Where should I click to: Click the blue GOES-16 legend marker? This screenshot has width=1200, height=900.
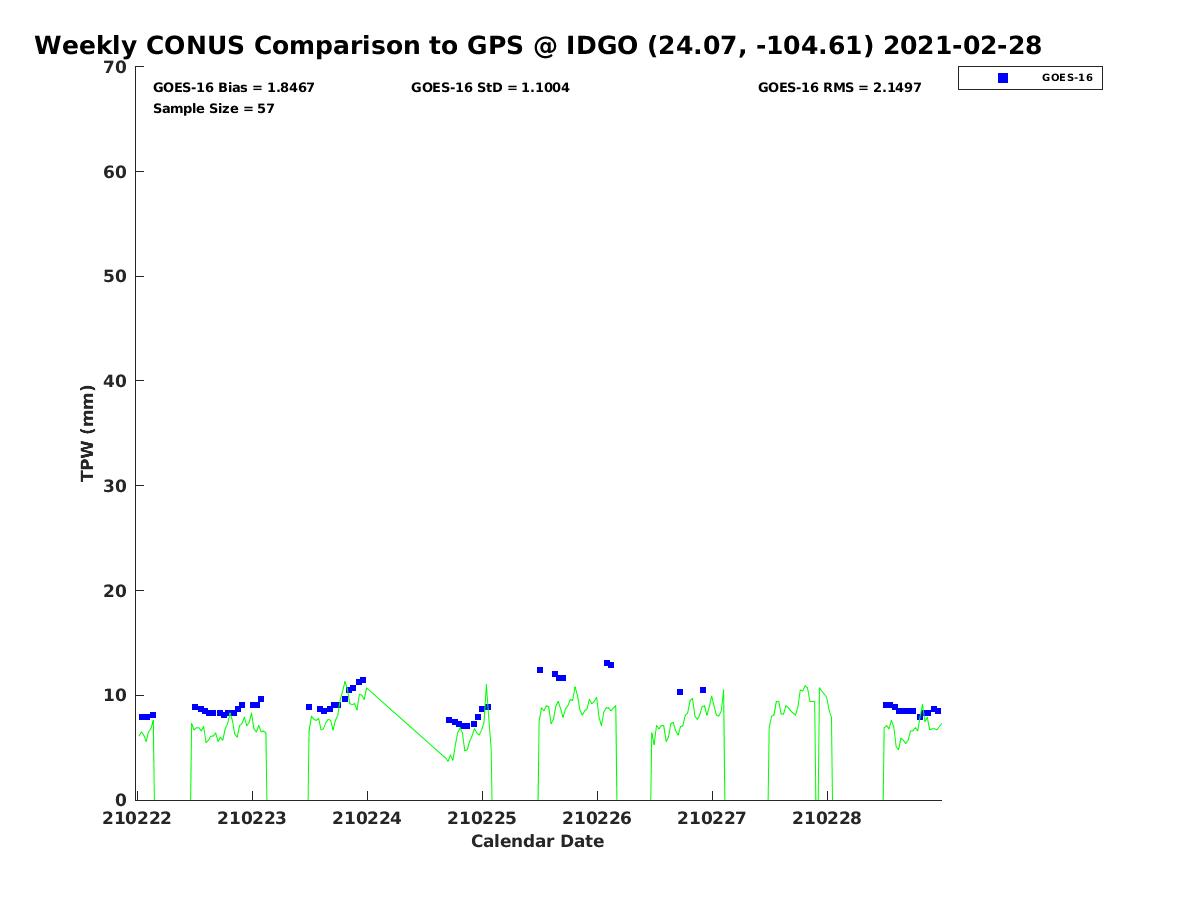[1003, 78]
